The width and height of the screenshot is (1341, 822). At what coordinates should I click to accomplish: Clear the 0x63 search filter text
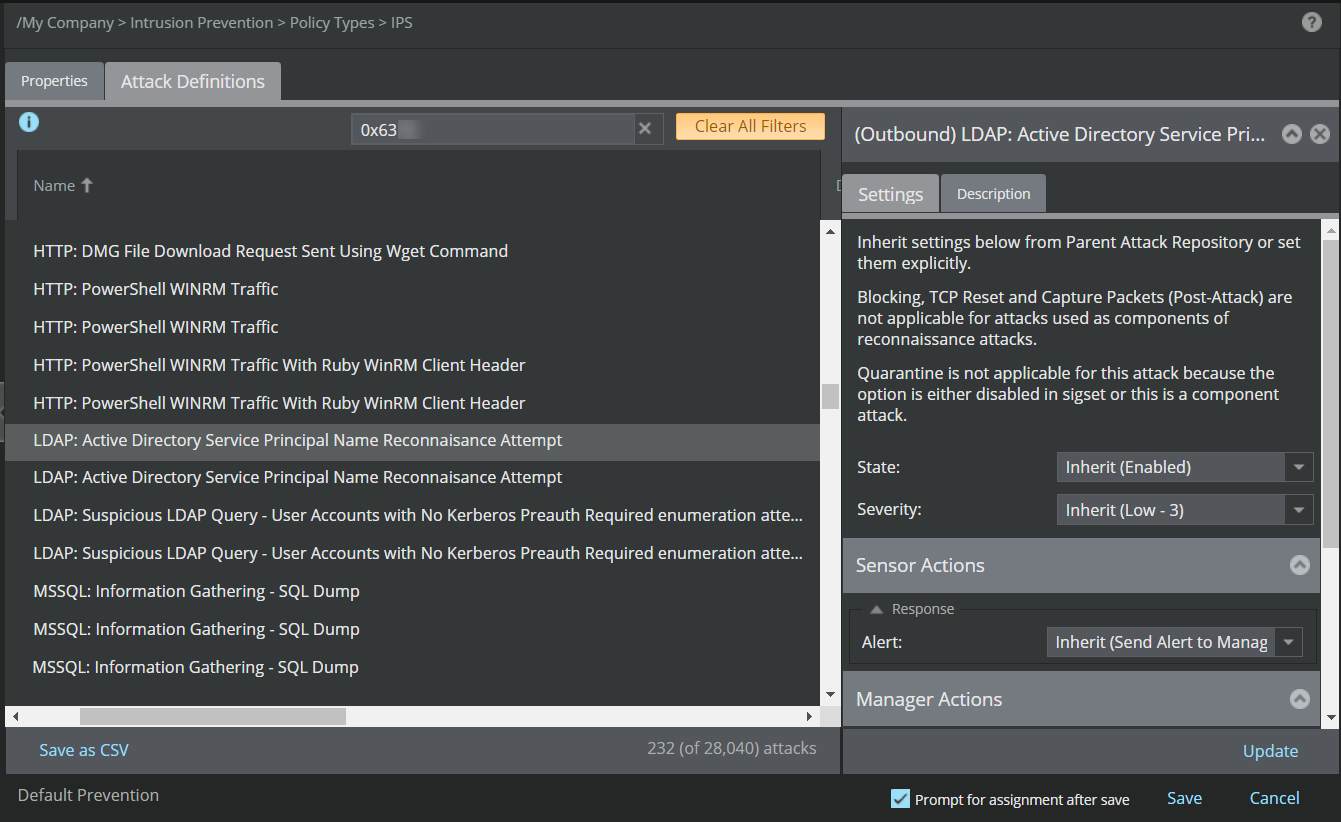point(645,128)
